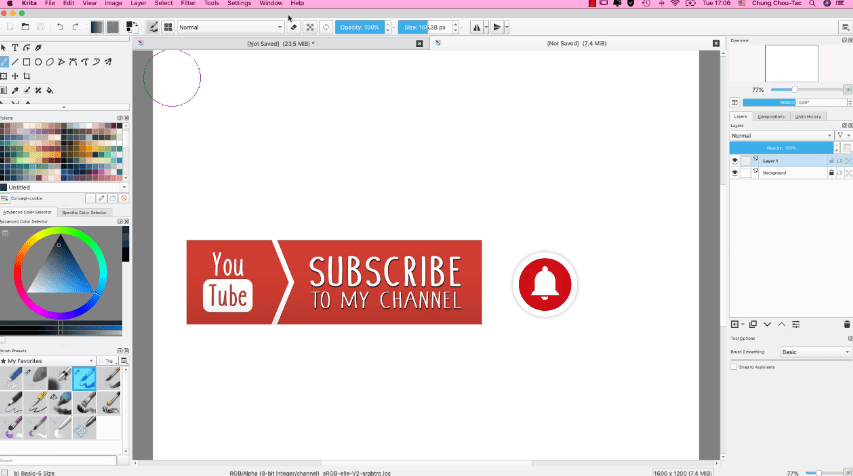This screenshot has width=853, height=476.
Task: Switch to the Specific Color Selector tab
Action: [x=84, y=213]
